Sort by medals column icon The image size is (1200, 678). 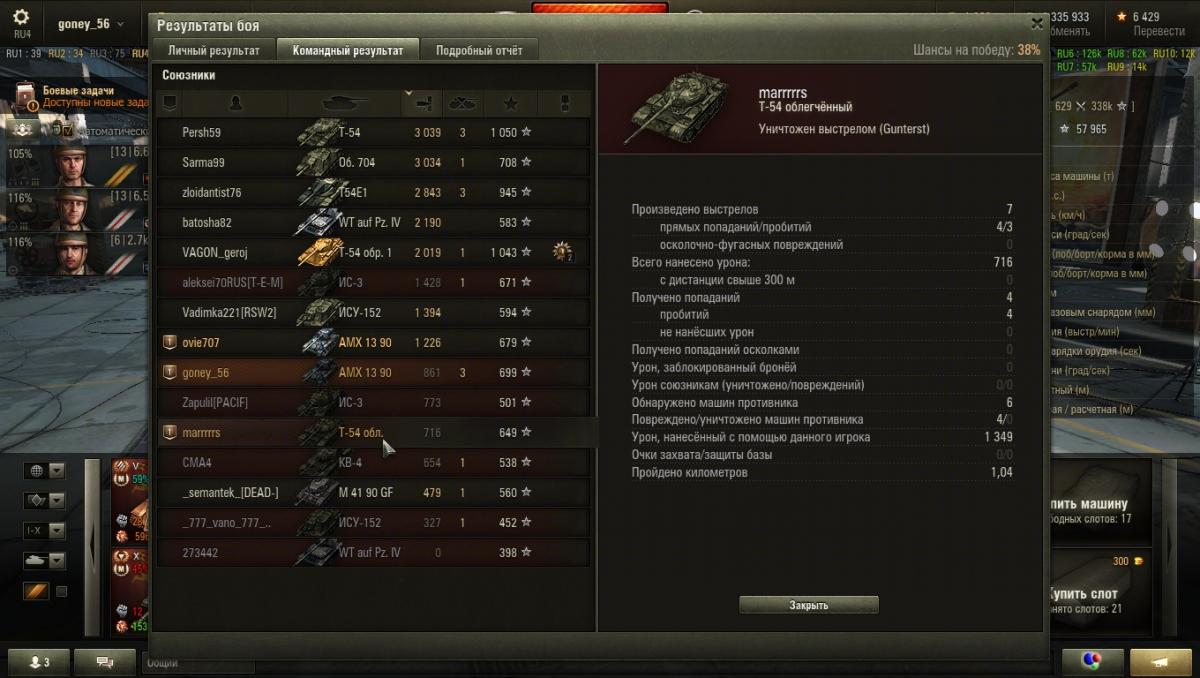pyautogui.click(x=564, y=103)
